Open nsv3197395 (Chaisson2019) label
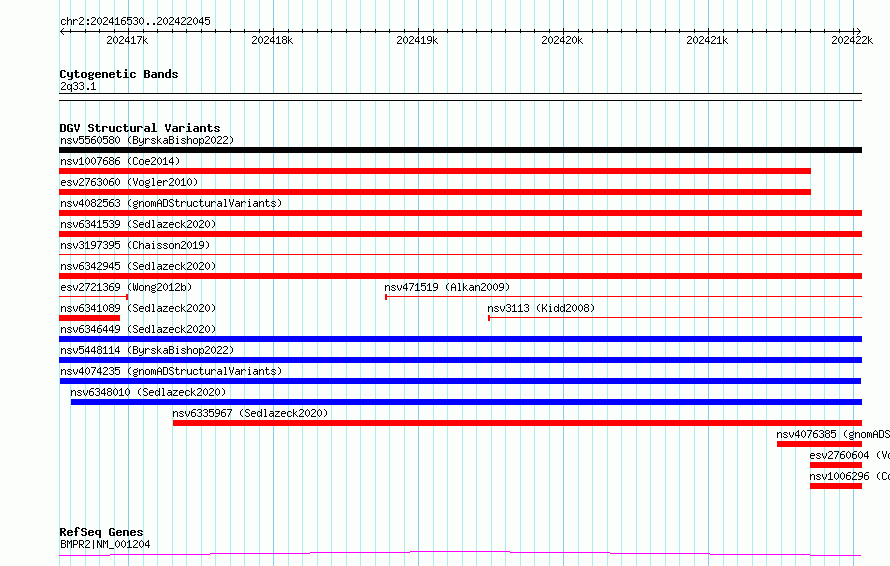890x566 pixels. 135,245
